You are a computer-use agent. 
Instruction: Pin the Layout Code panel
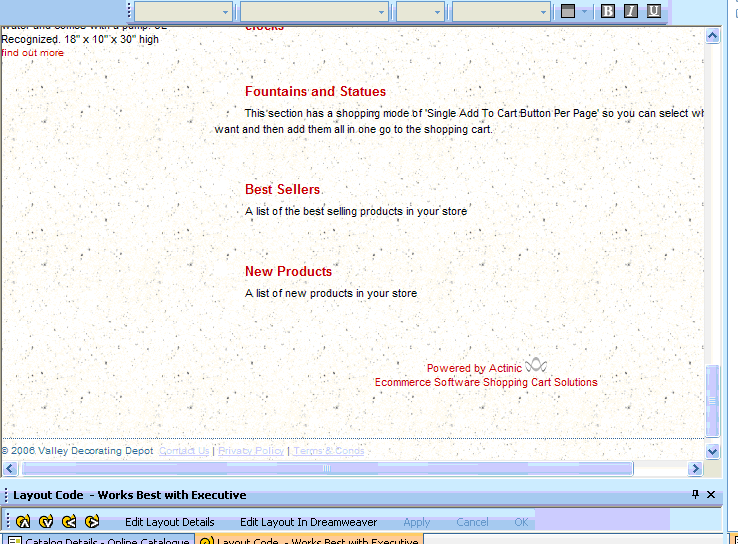[696, 495]
